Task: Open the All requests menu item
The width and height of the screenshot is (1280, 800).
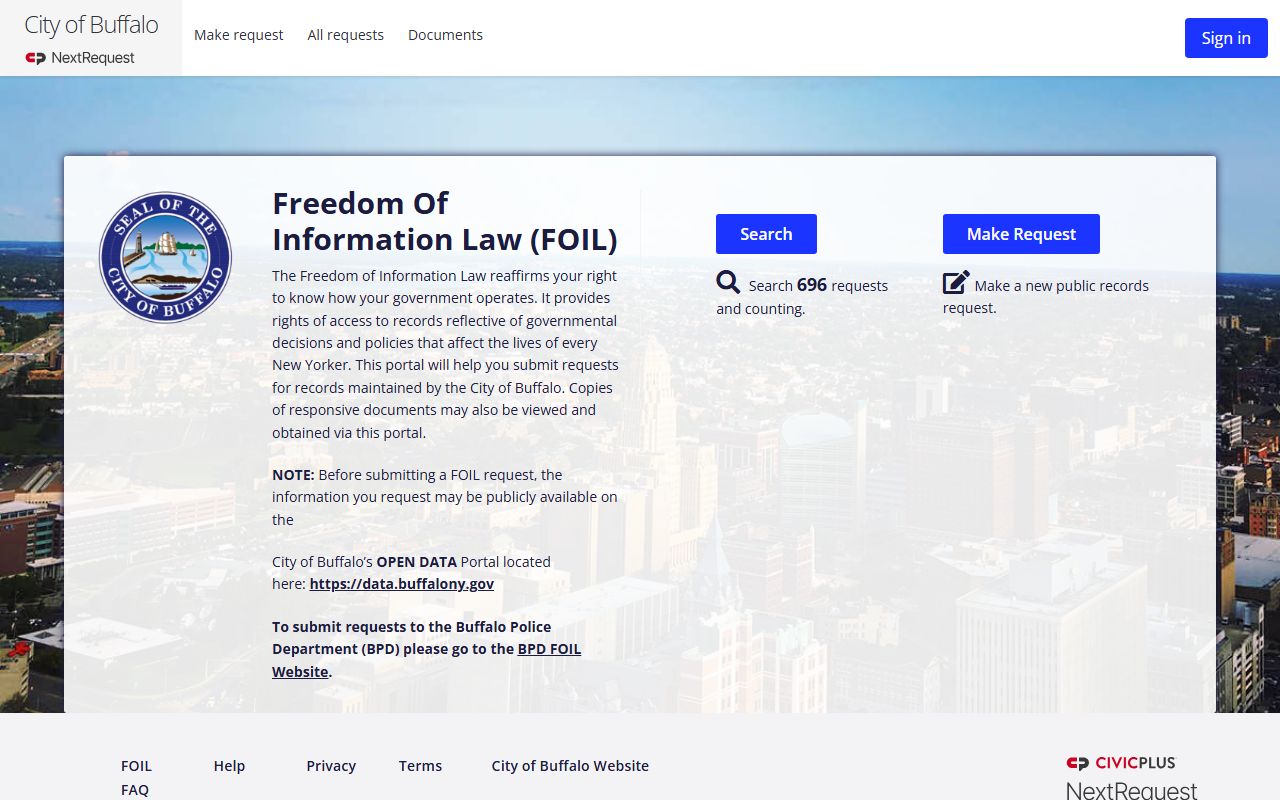Action: 346,35
